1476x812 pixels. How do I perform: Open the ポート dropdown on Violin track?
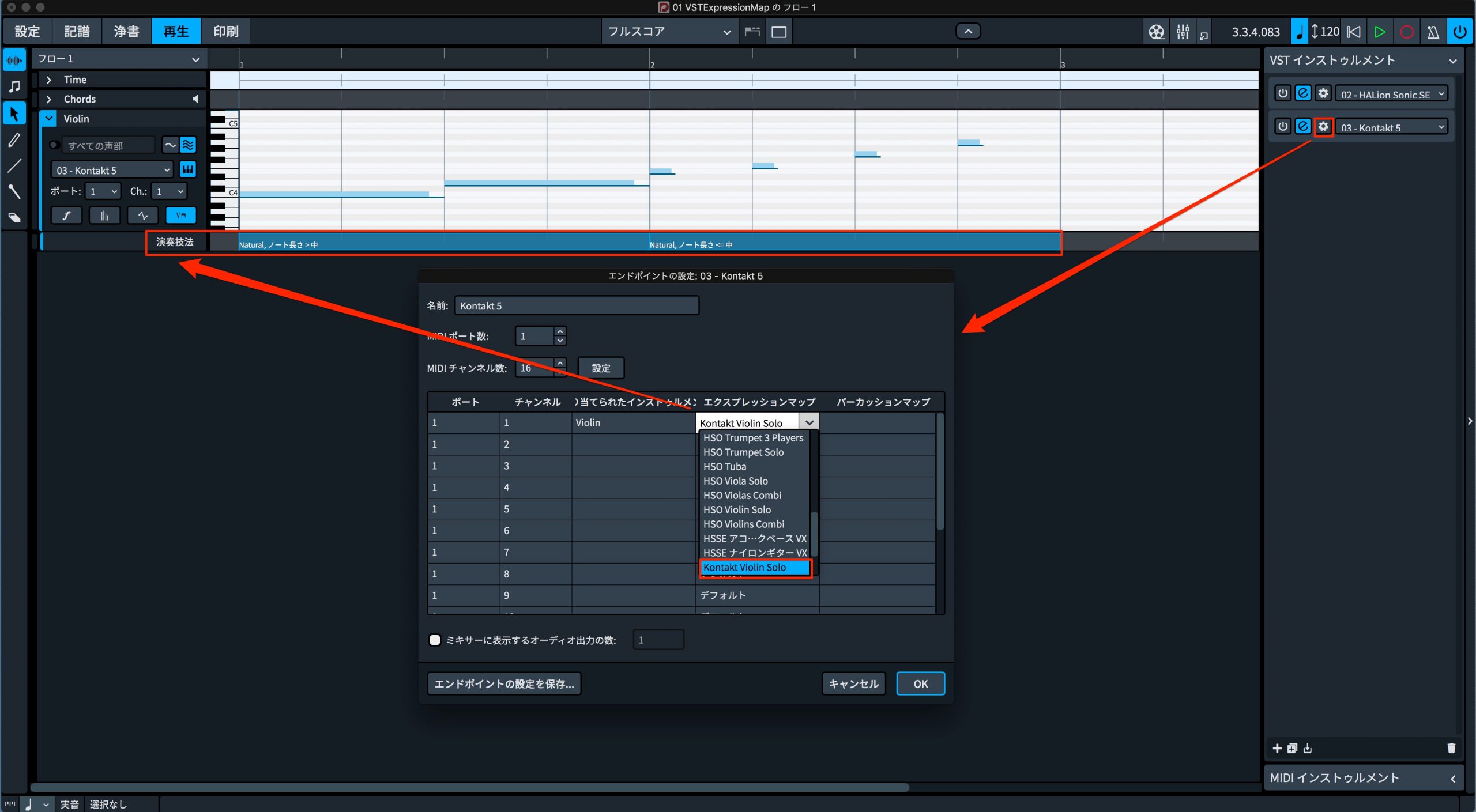point(103,191)
